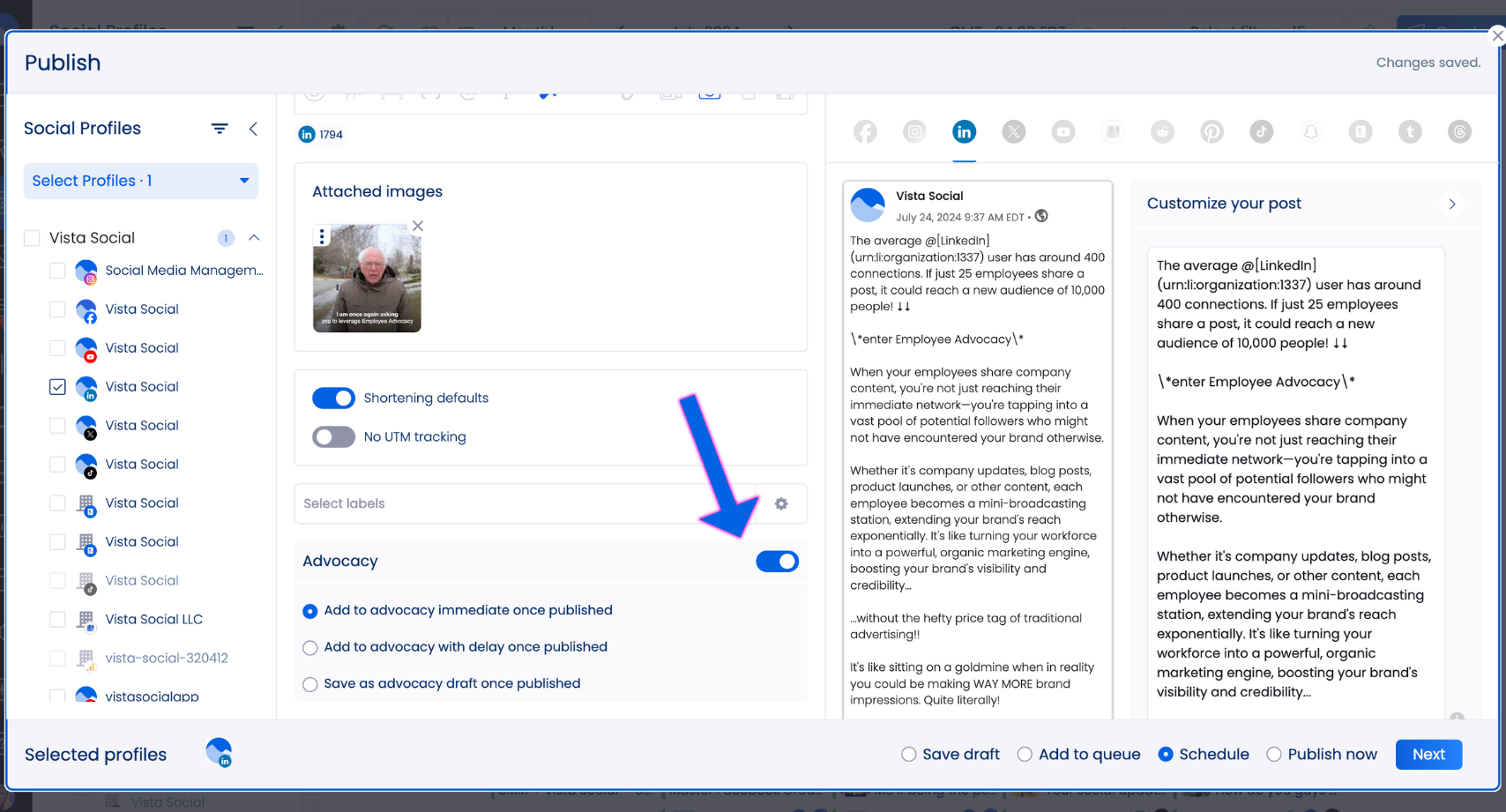
Task: Disable the Shortening defaults toggle
Action: click(x=333, y=398)
